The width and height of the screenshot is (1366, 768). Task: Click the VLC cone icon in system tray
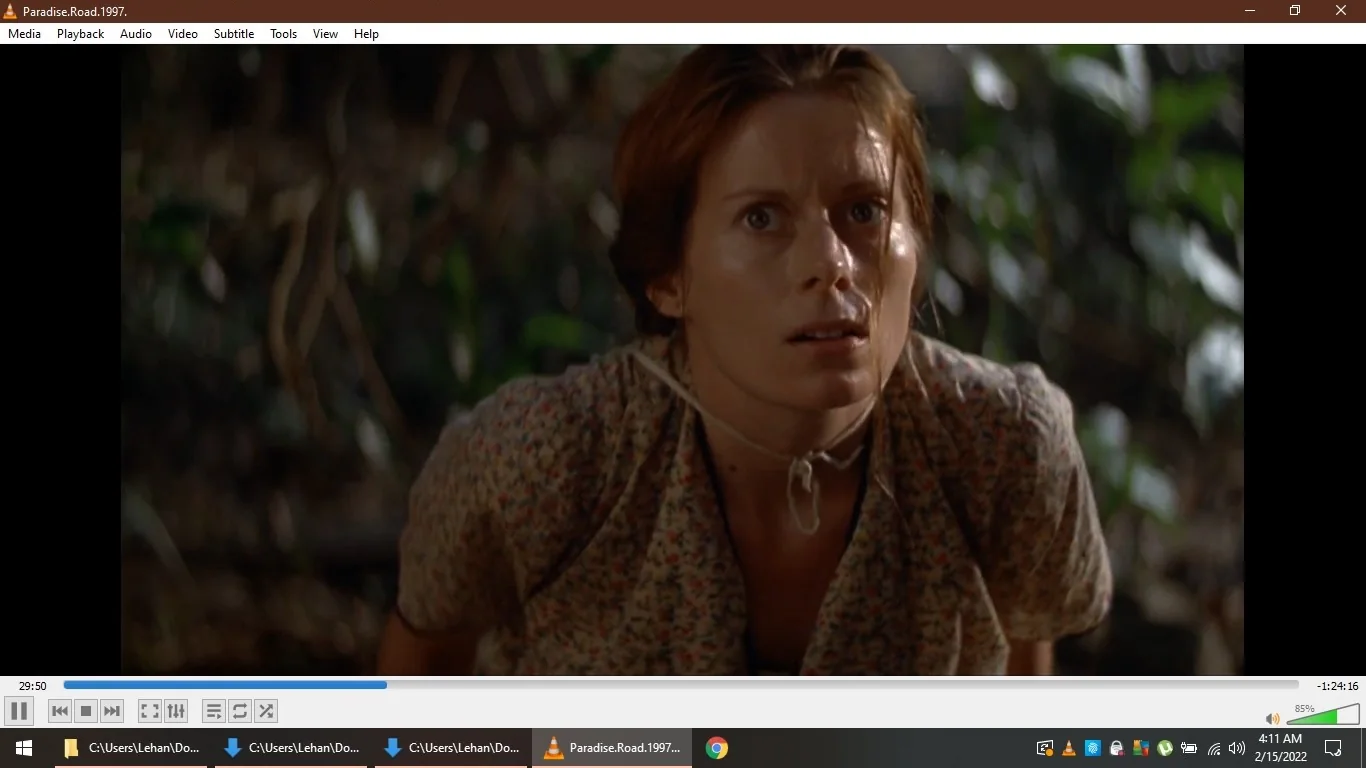(1069, 748)
